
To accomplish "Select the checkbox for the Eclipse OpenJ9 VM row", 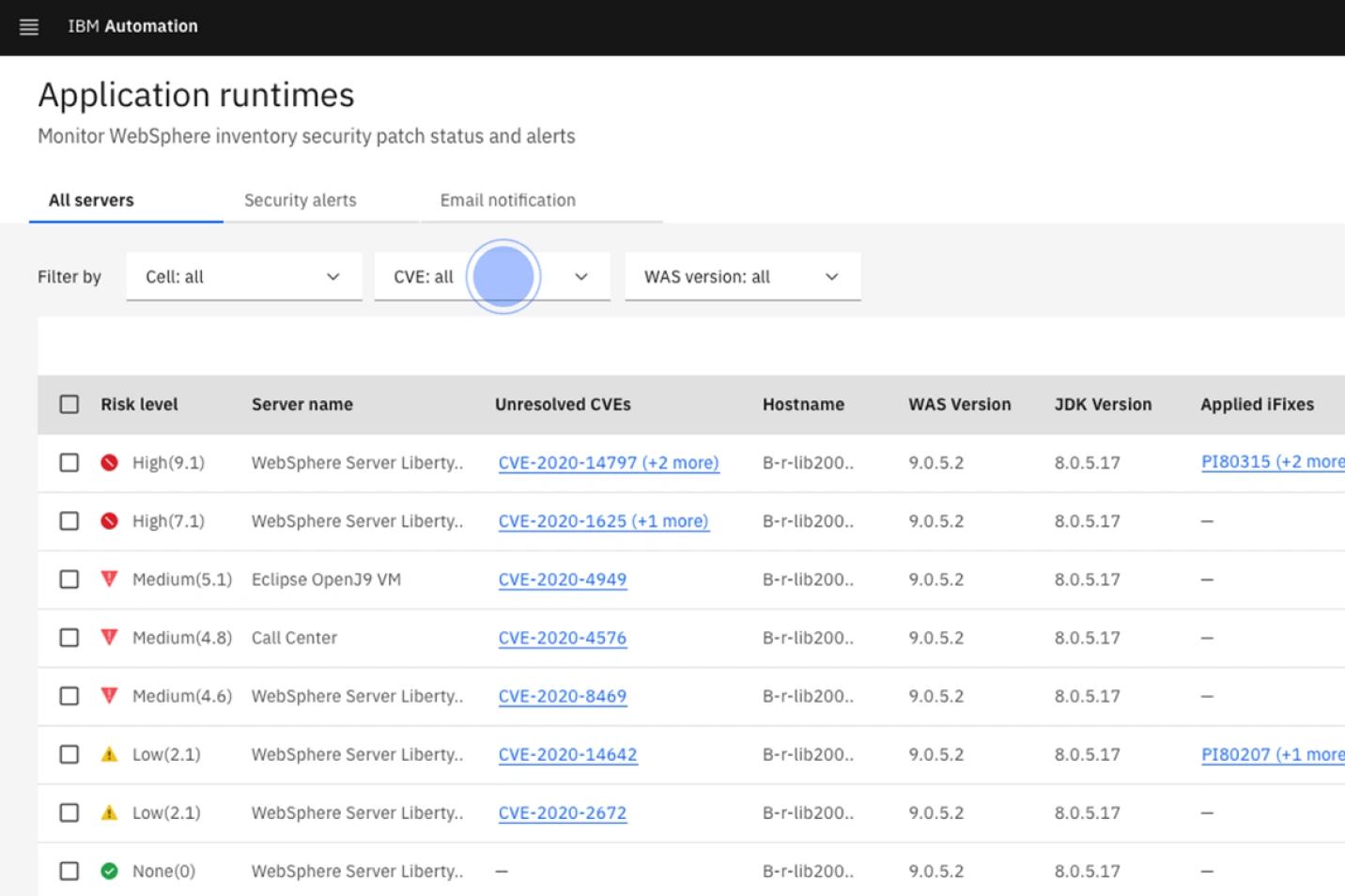I will click(70, 579).
